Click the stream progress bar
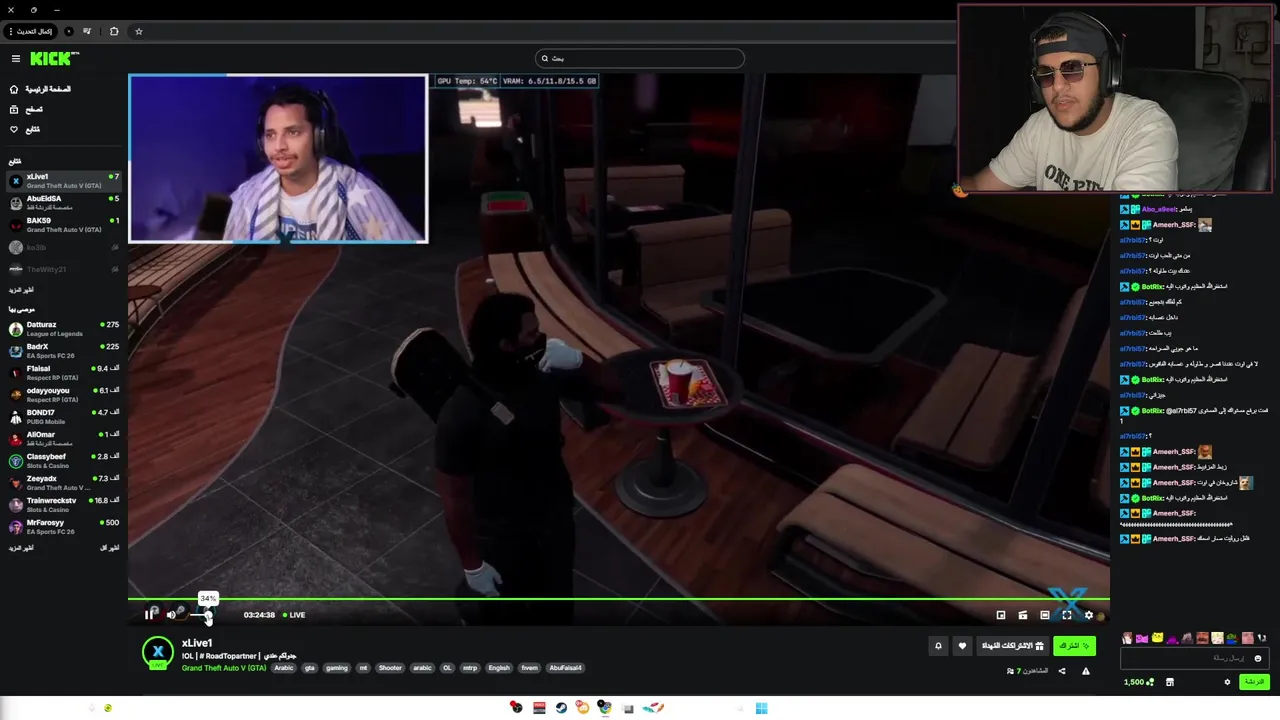 coord(619,599)
